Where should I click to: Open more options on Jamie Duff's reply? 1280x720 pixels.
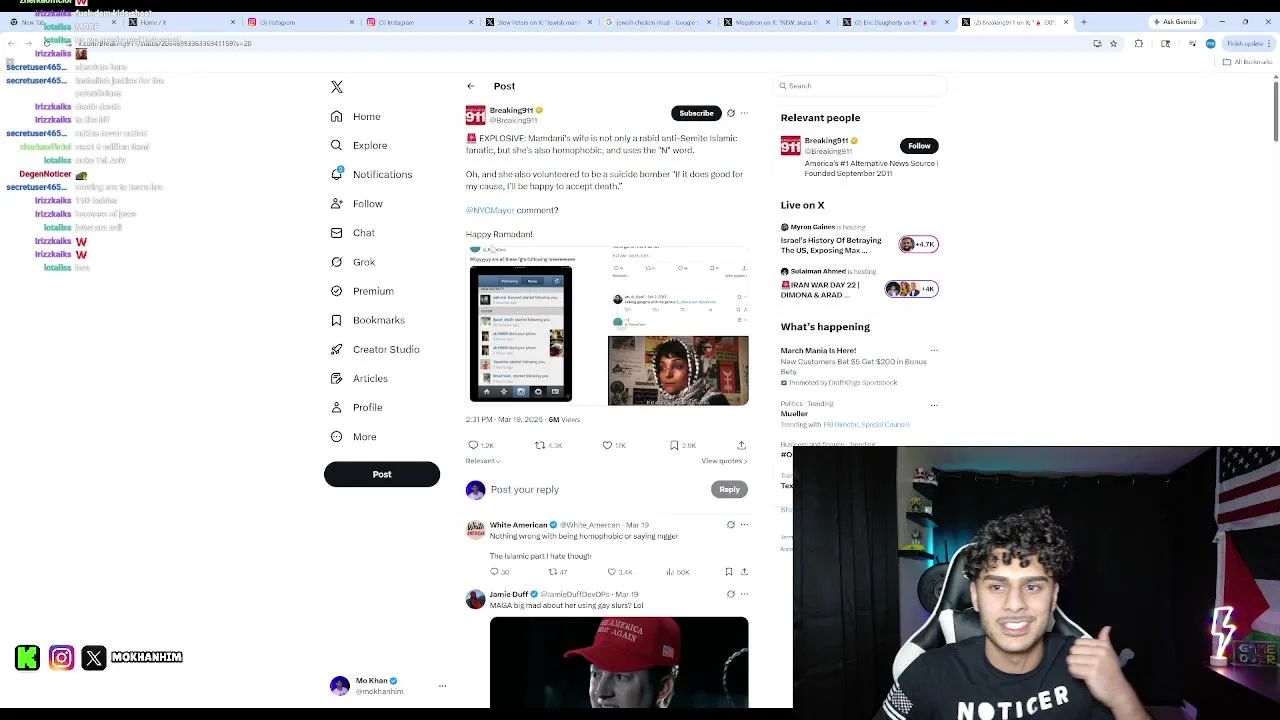(x=744, y=594)
